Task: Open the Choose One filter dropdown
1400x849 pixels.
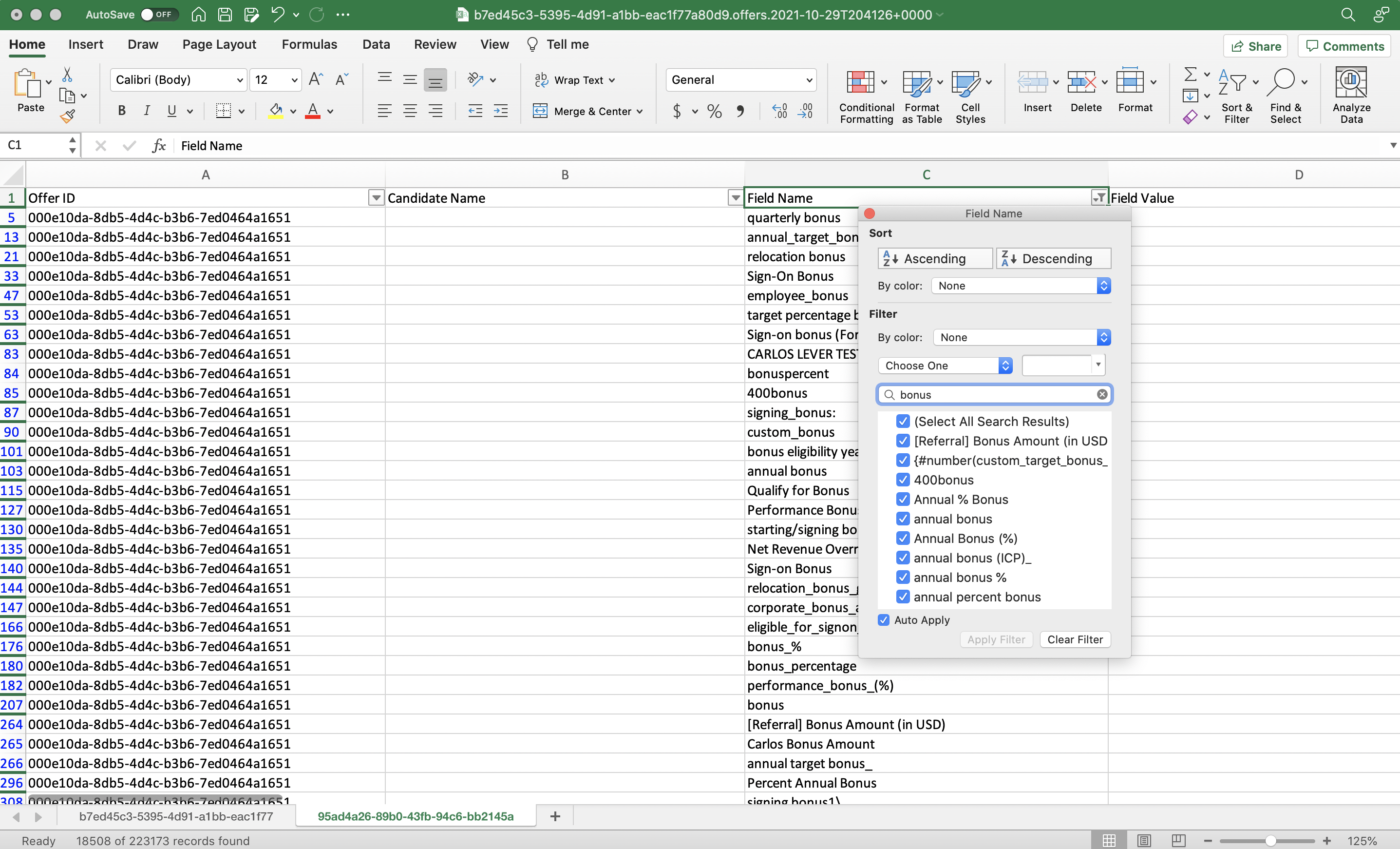Action: (x=945, y=365)
